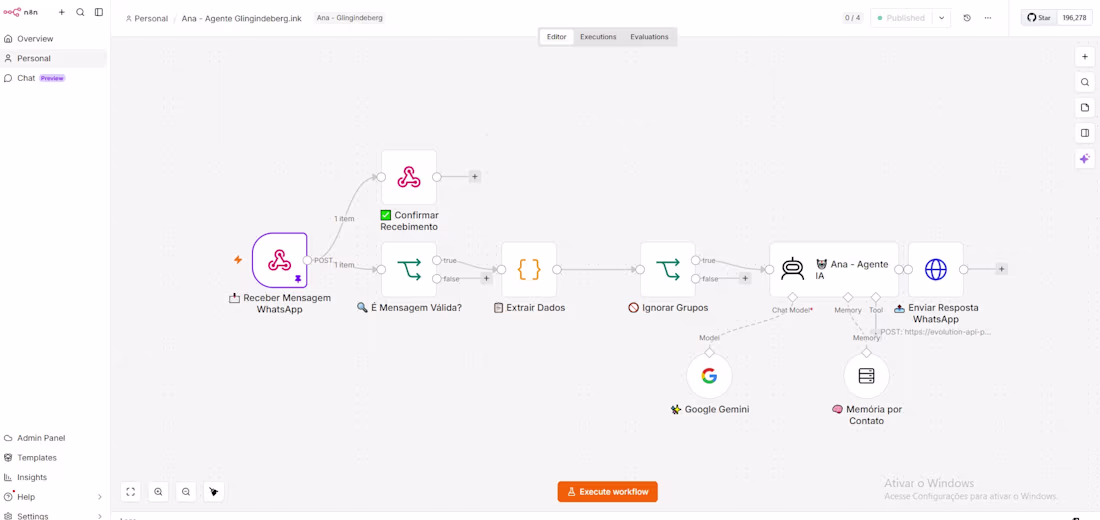Switch to the Evaluations tab

click(649, 36)
